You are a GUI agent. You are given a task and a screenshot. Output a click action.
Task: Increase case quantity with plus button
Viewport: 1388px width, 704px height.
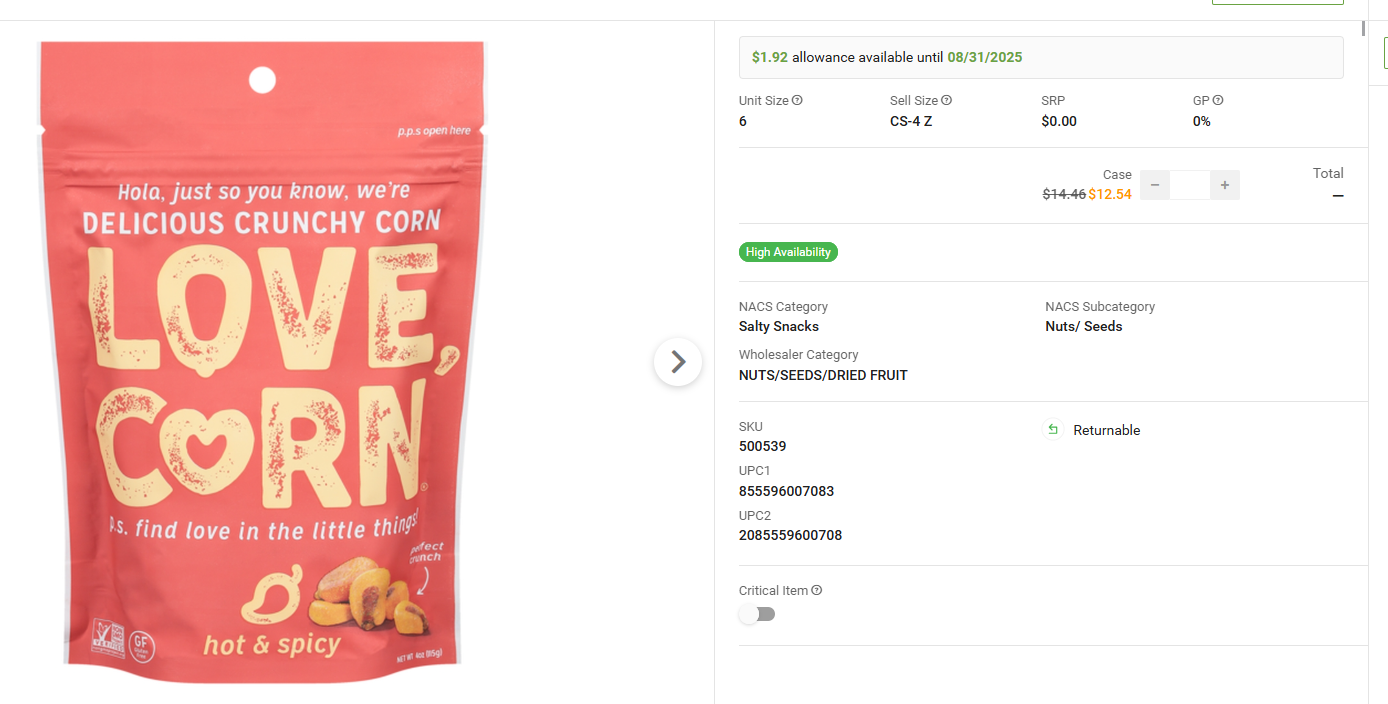(x=1225, y=185)
